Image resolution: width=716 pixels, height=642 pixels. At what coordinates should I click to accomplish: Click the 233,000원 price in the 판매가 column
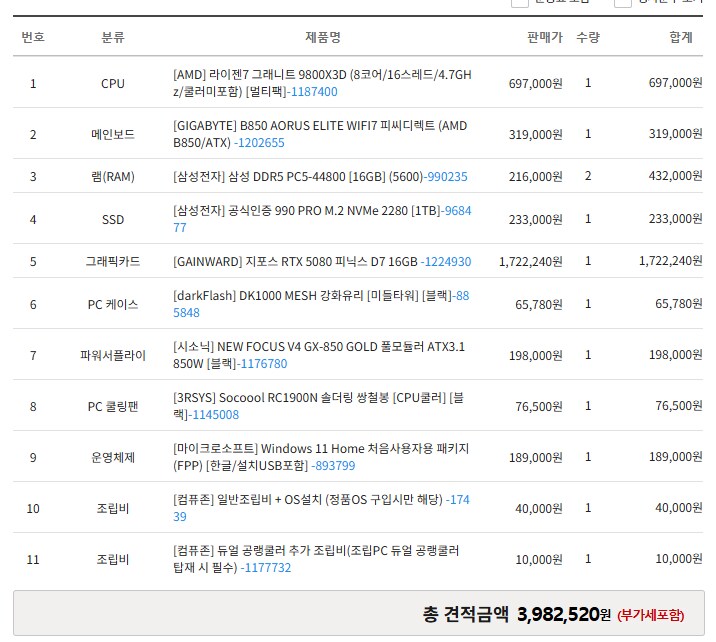(x=536, y=220)
